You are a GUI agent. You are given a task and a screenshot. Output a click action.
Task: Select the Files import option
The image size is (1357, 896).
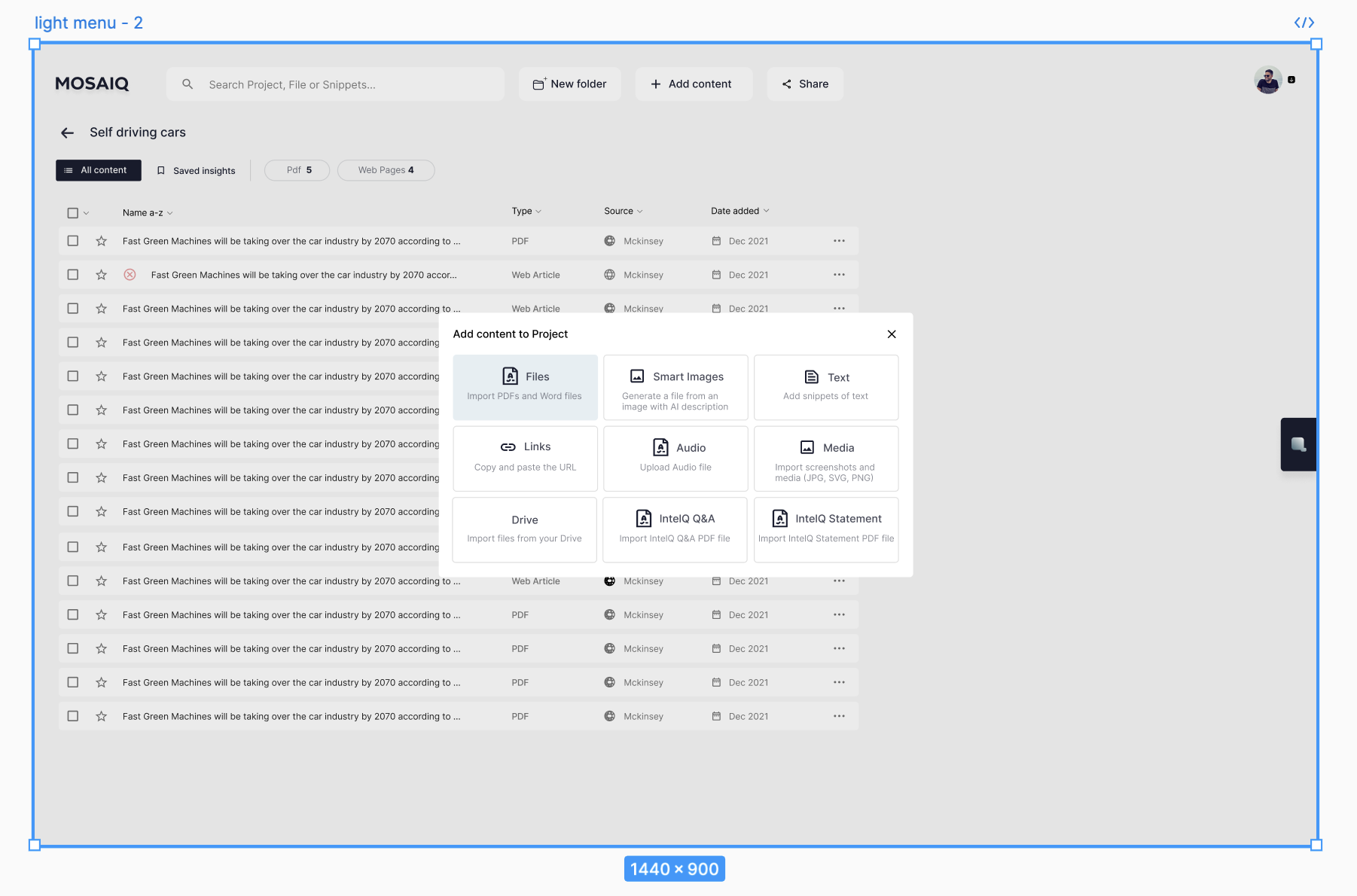point(524,387)
